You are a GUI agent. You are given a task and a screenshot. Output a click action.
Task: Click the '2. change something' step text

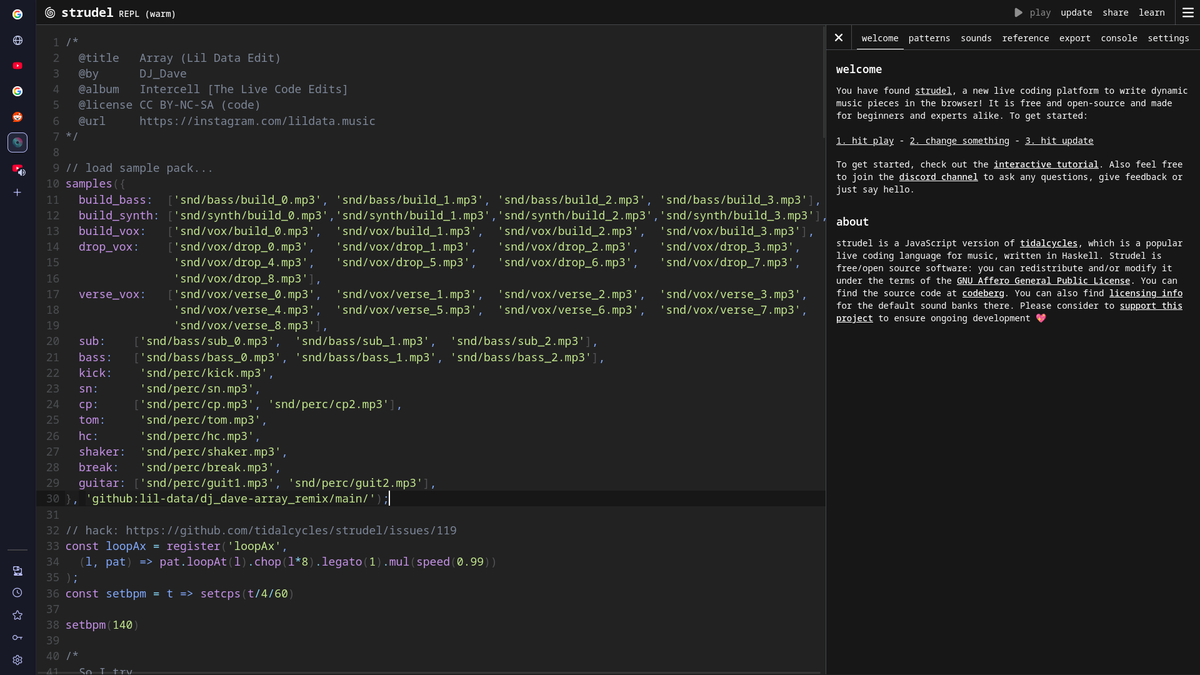(x=959, y=141)
